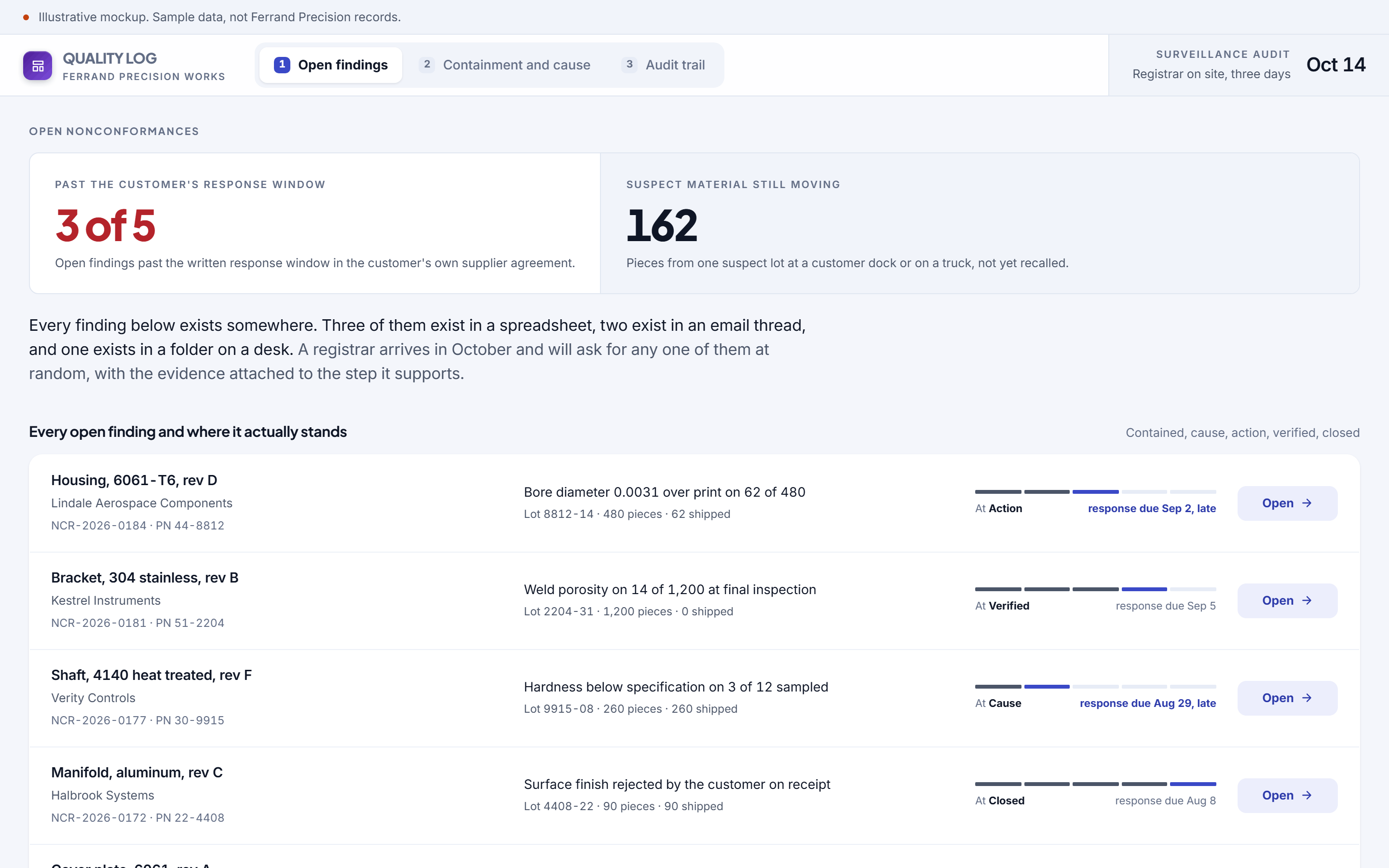Click the Manifold row progress bar
The width and height of the screenshot is (1389, 868).
(x=1095, y=784)
